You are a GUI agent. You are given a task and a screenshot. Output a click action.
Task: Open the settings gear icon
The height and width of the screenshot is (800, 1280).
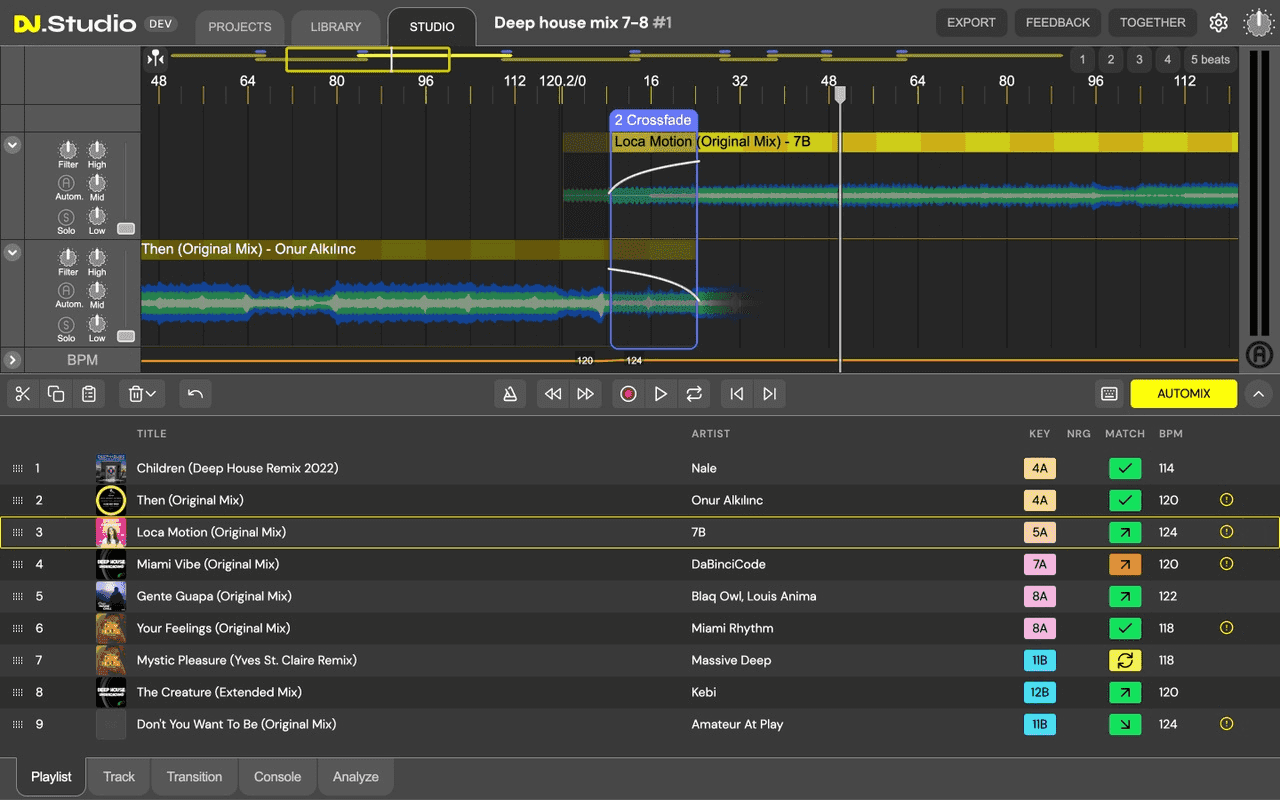[1218, 23]
